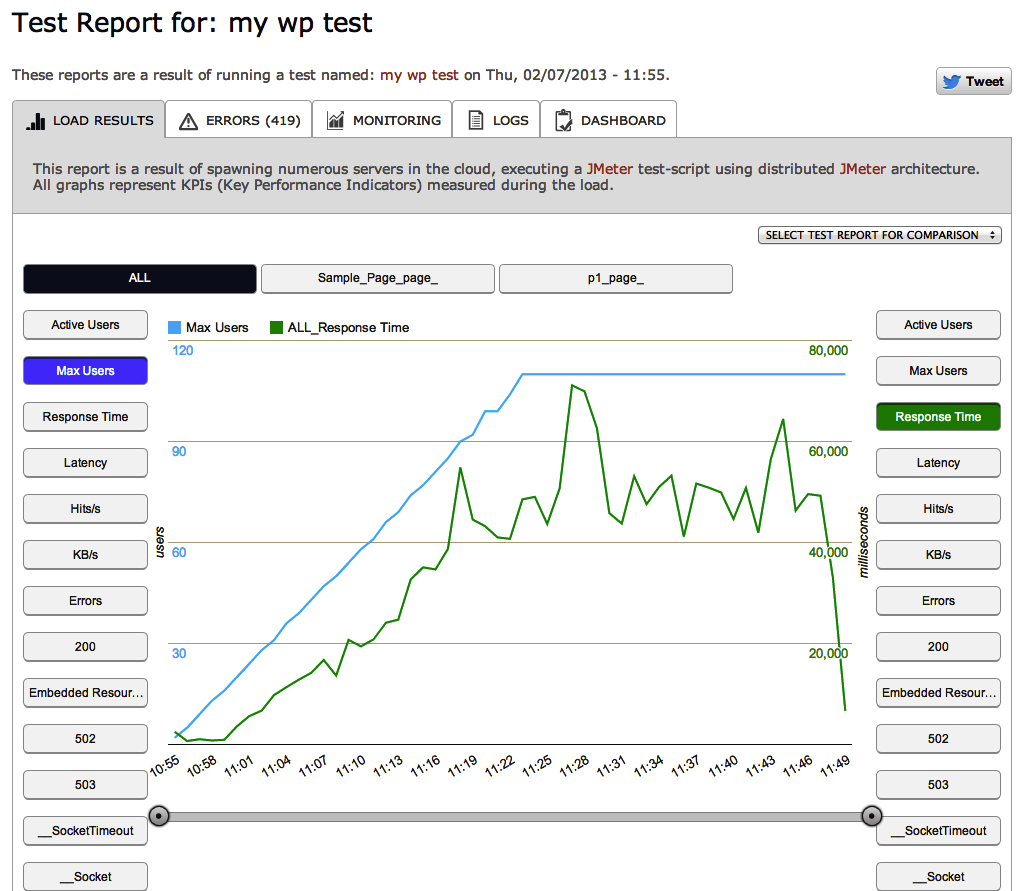
Task: Select the Load Results tab
Action: 88,120
